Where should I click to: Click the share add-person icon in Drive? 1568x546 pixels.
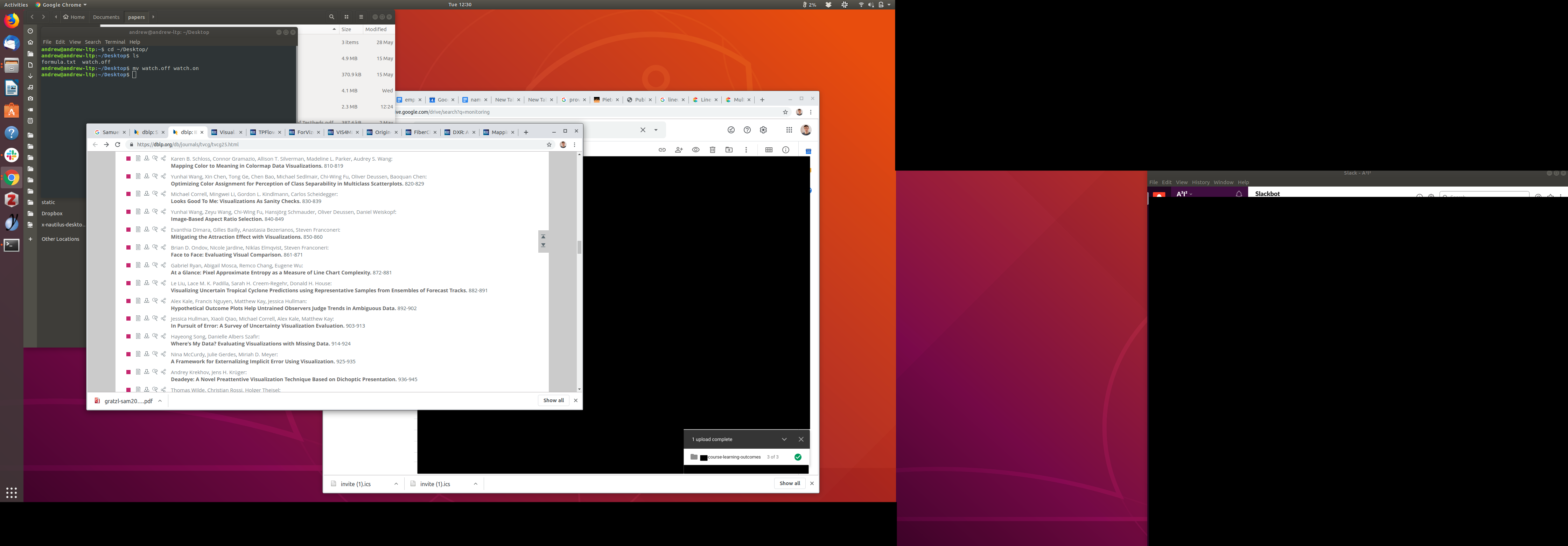679,150
